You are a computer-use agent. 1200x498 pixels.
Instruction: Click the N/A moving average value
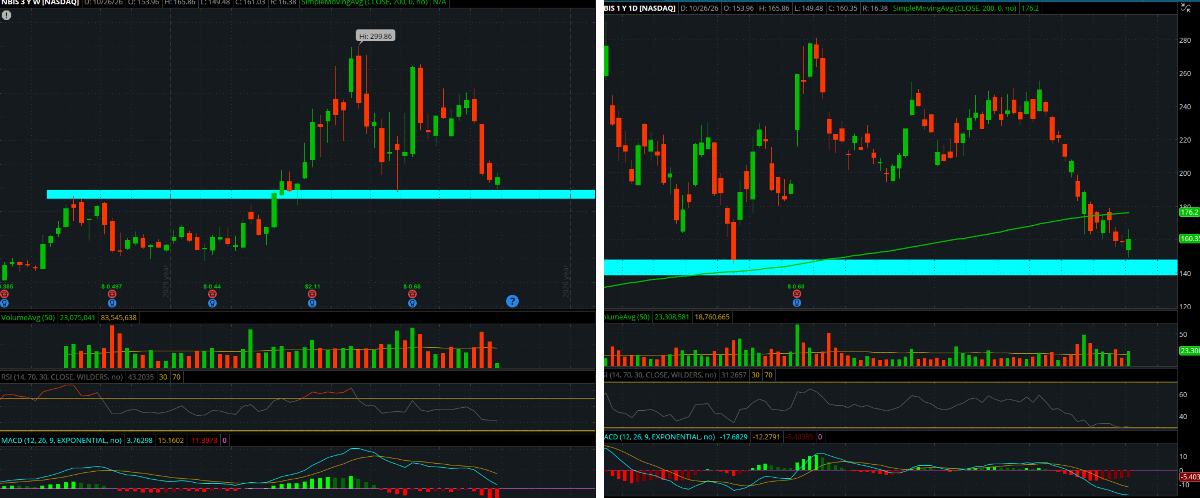tap(439, 3)
